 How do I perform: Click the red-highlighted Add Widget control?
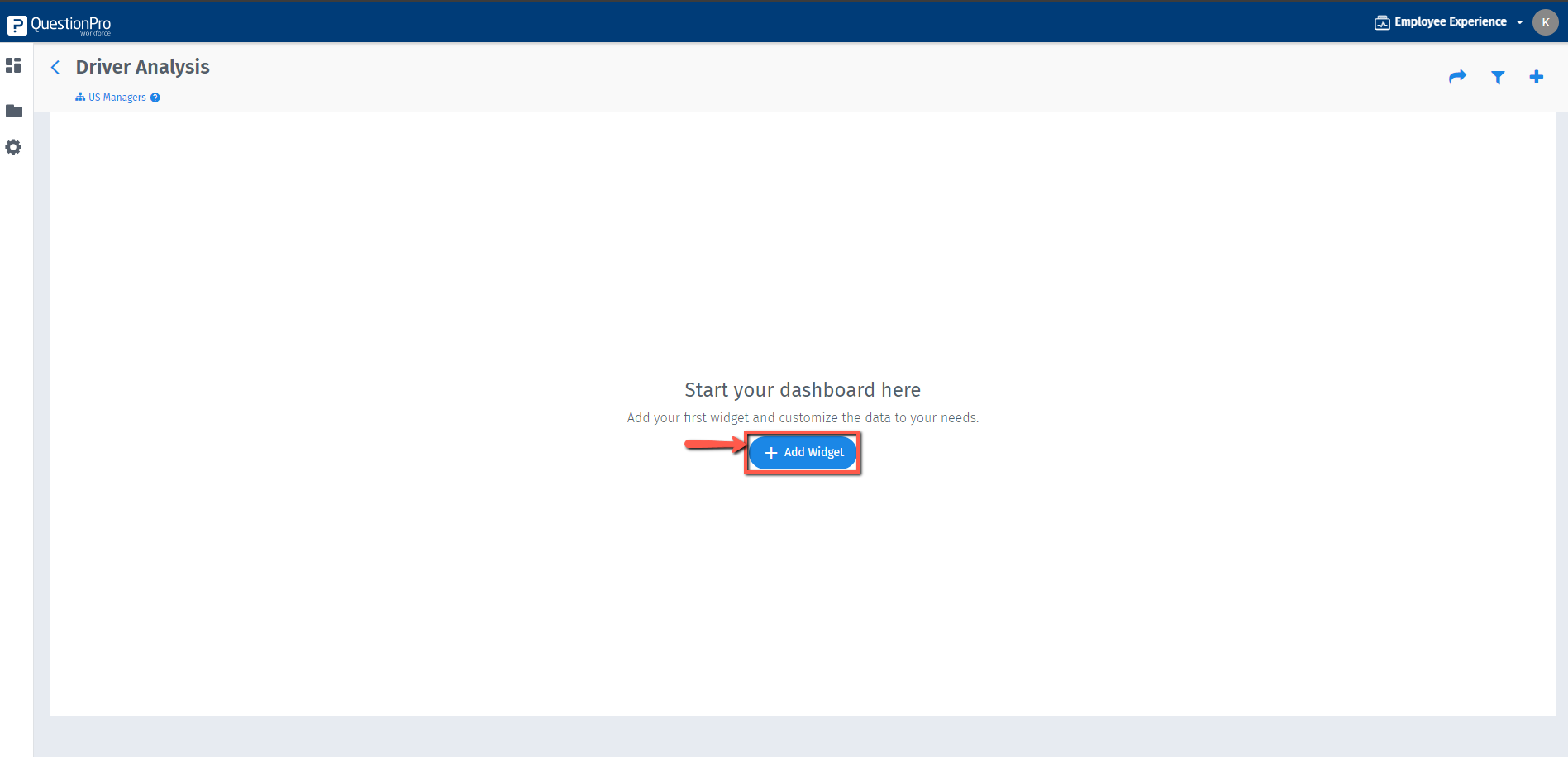coord(802,452)
